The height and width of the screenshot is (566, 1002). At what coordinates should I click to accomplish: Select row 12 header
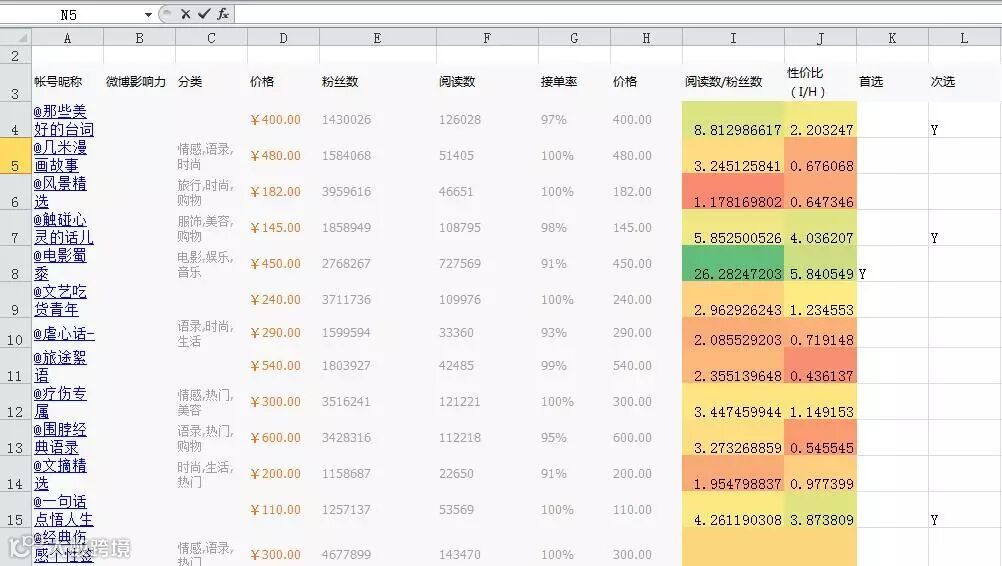click(x=15, y=402)
